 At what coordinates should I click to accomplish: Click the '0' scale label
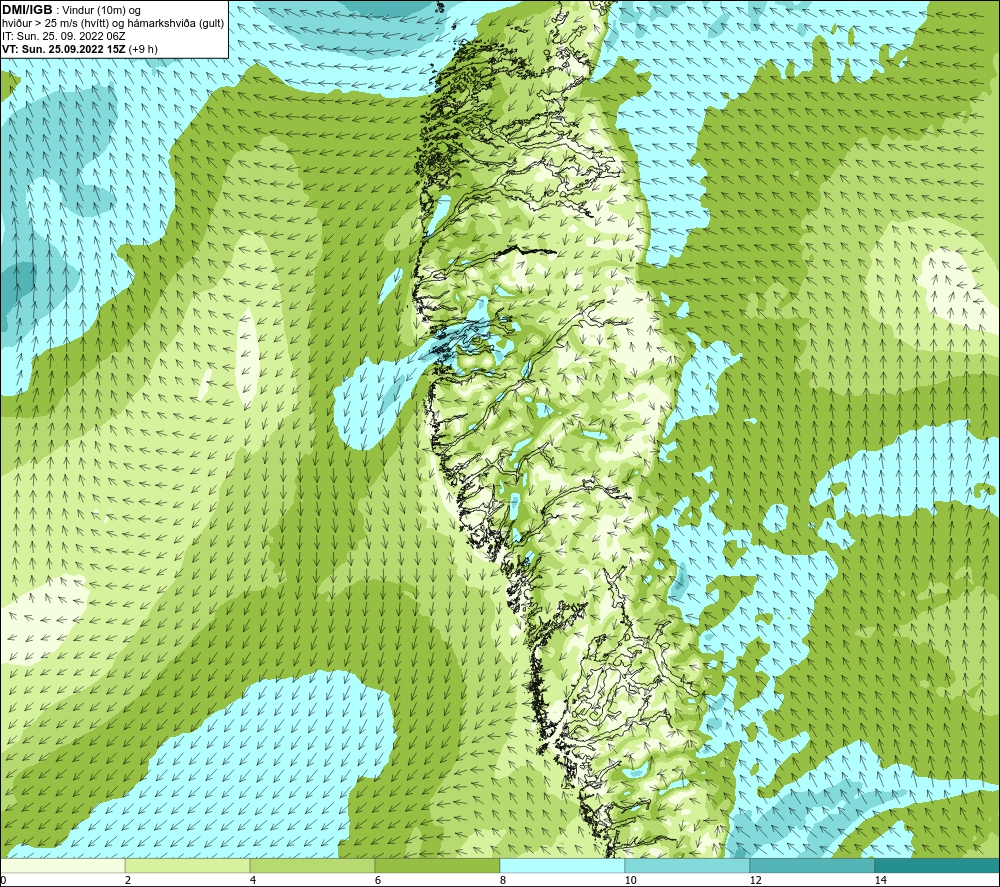pos(3,880)
